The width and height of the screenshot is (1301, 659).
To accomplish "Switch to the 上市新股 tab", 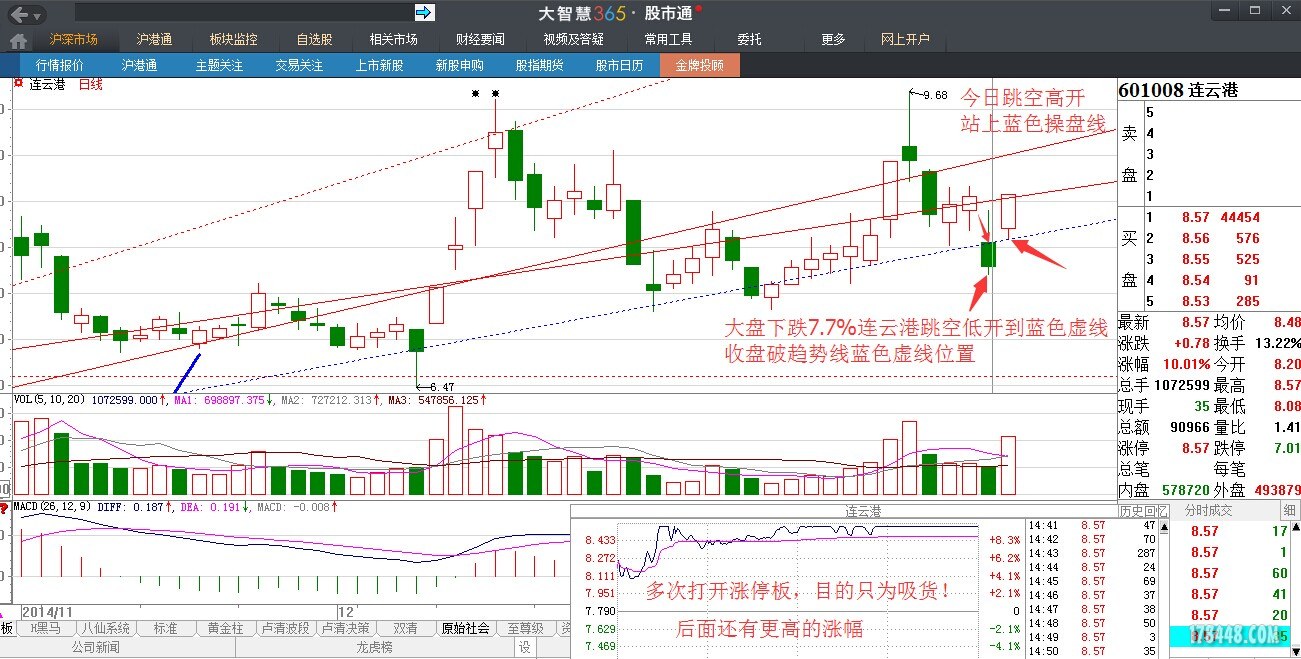I will click(379, 65).
